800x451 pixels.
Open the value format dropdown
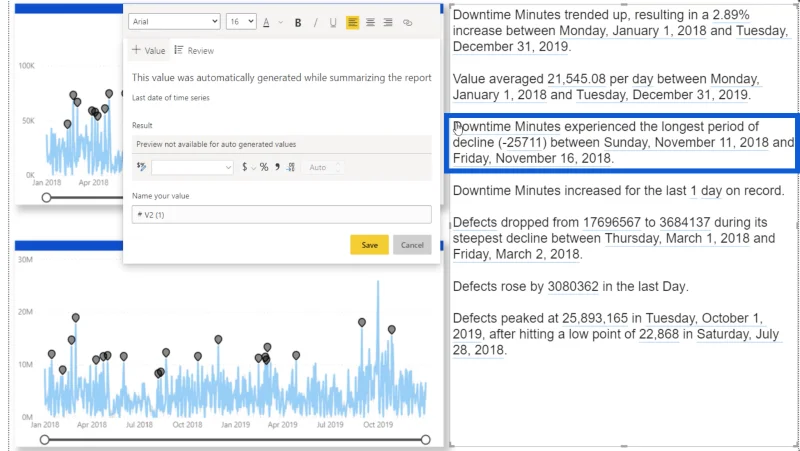pos(192,167)
